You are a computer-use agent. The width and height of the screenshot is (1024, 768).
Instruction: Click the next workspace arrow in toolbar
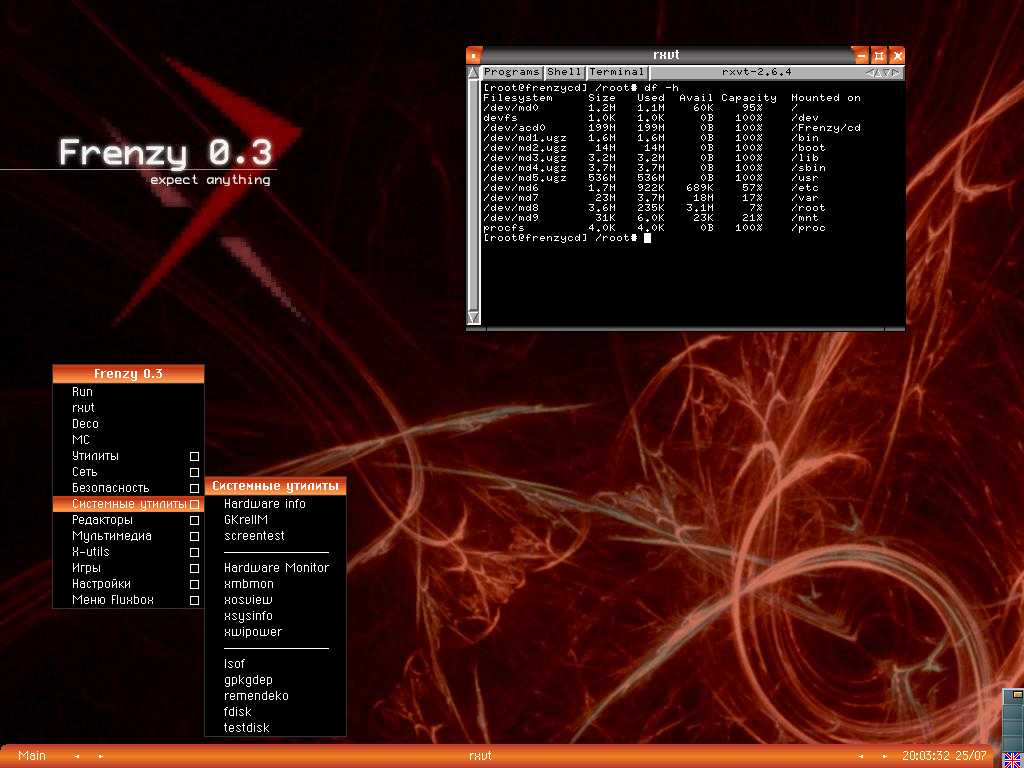(x=100, y=756)
